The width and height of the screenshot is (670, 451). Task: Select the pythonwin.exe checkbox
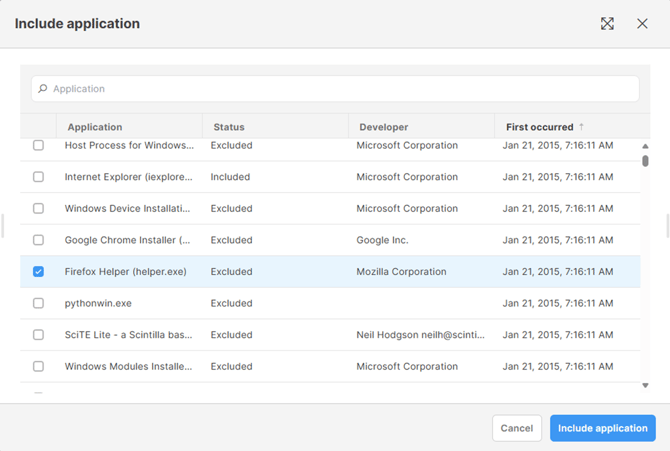39,303
